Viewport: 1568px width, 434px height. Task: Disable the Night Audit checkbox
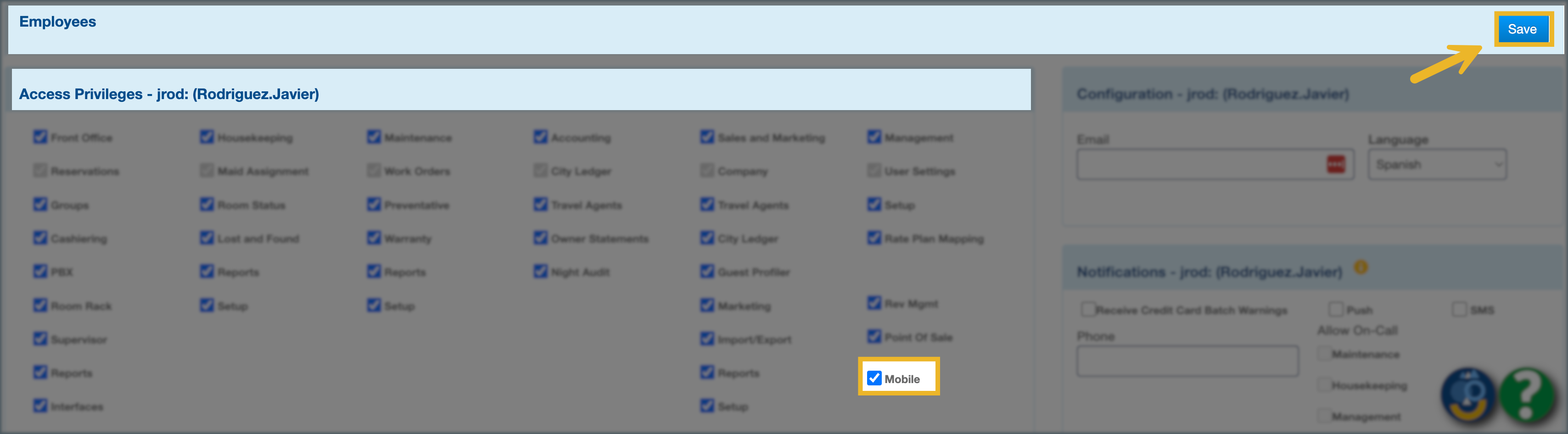coord(541,272)
